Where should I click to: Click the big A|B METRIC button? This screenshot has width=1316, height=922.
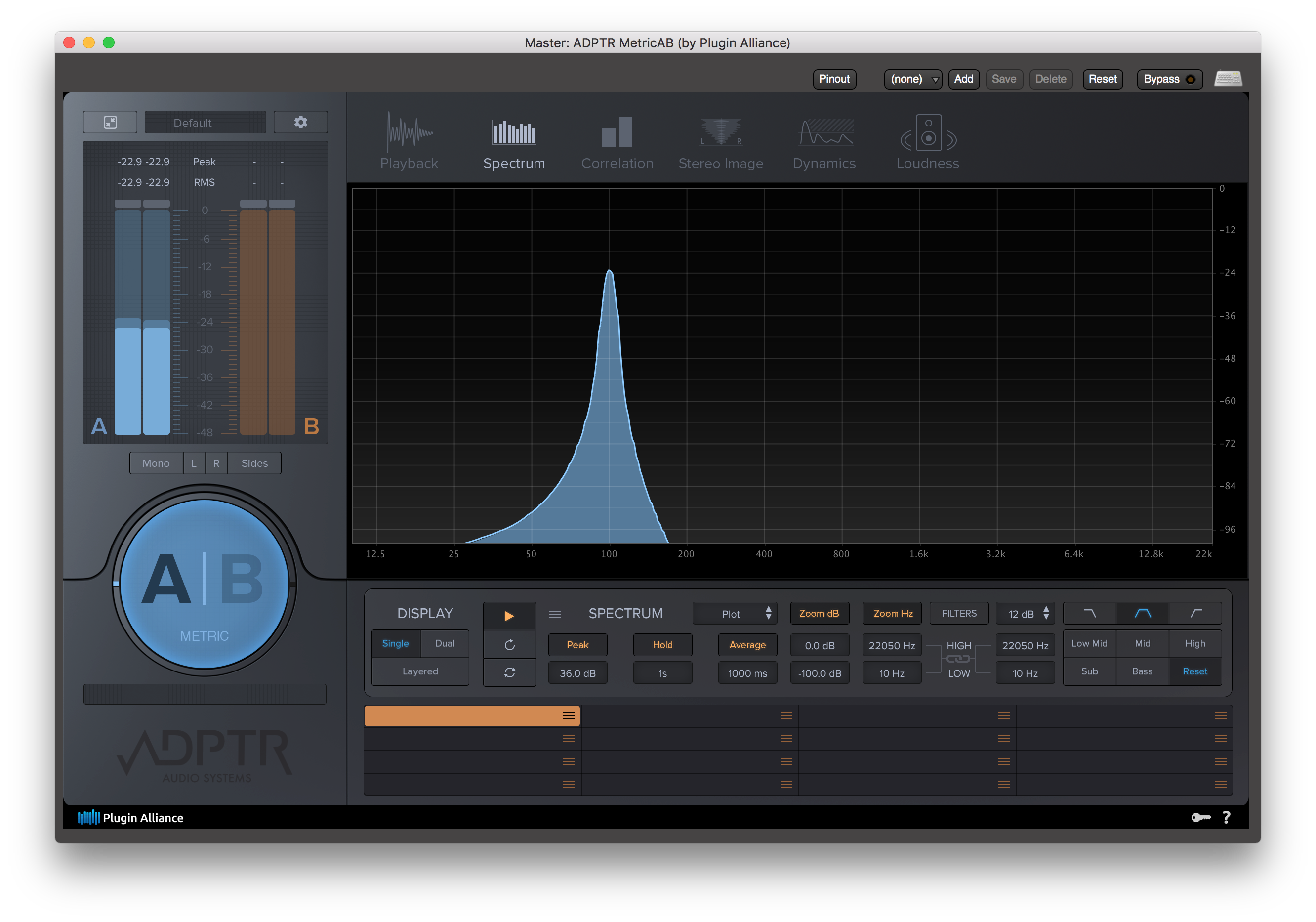[204, 584]
